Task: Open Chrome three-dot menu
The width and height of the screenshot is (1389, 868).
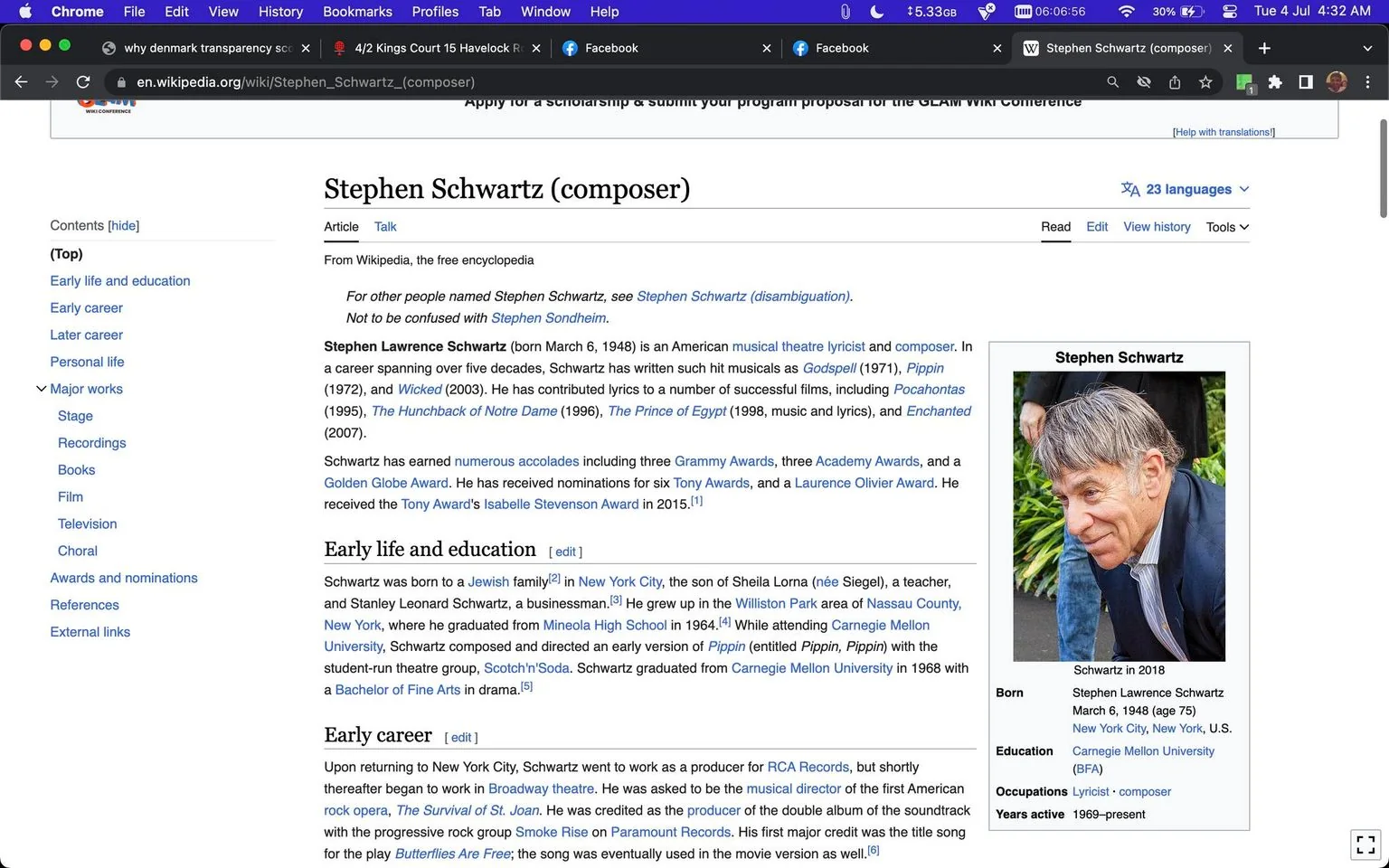Action: pos(1367,82)
